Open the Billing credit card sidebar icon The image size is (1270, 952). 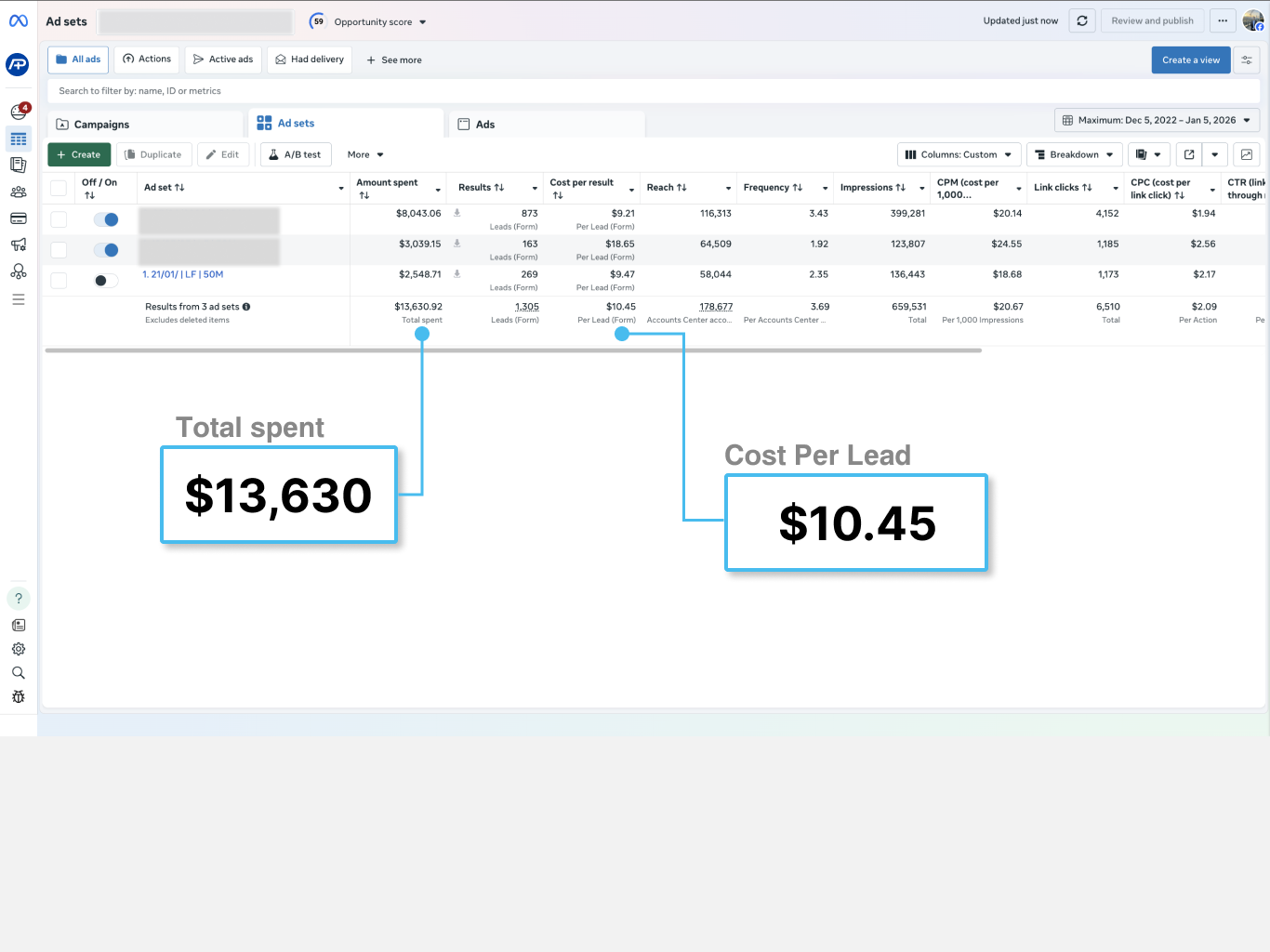[19, 218]
